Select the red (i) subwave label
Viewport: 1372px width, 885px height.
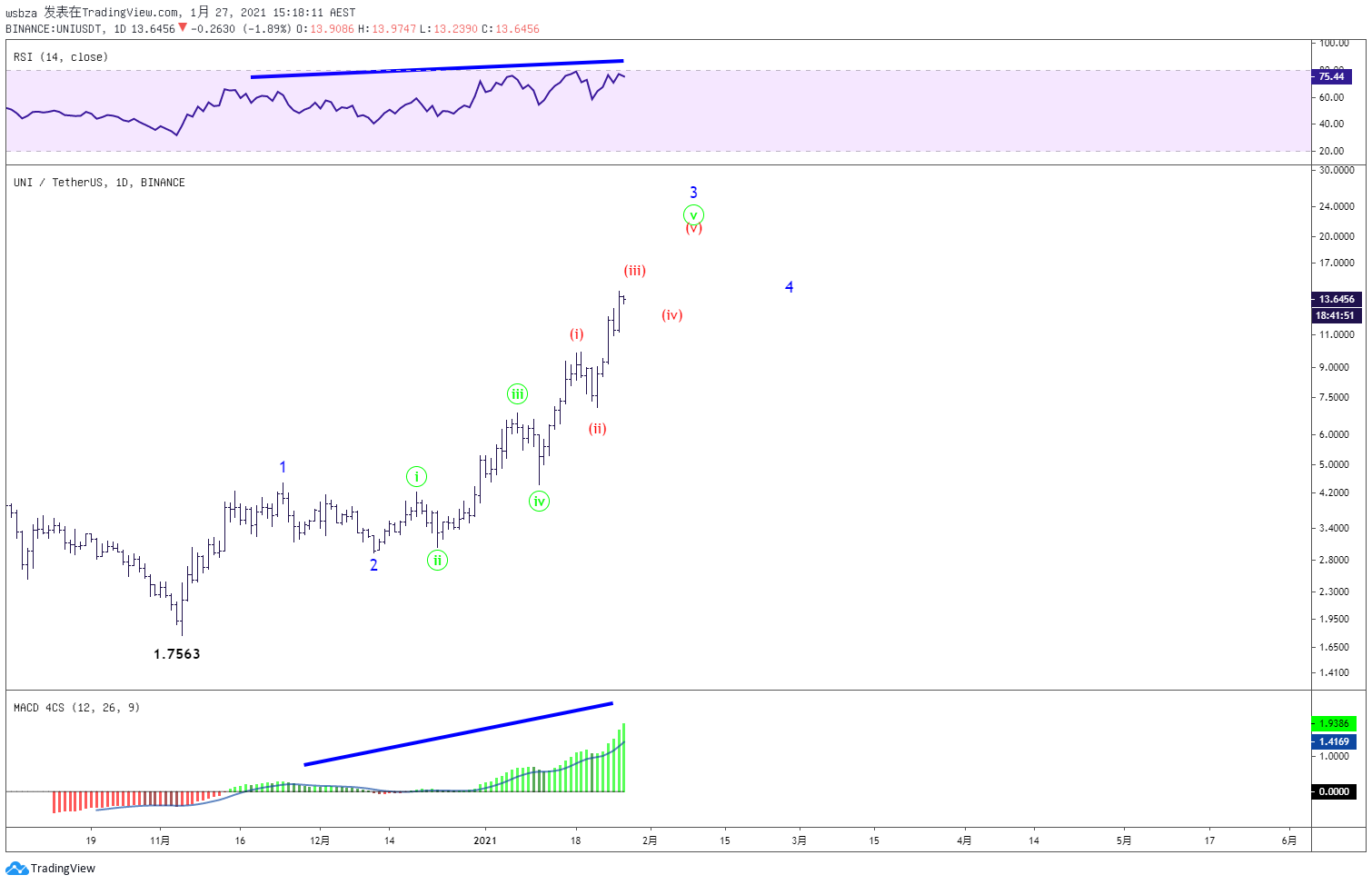point(577,334)
